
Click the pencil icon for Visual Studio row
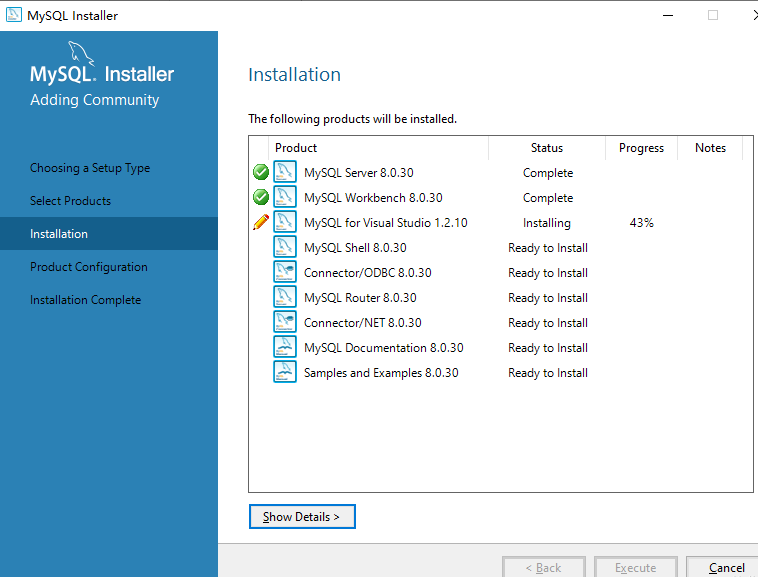[261, 222]
